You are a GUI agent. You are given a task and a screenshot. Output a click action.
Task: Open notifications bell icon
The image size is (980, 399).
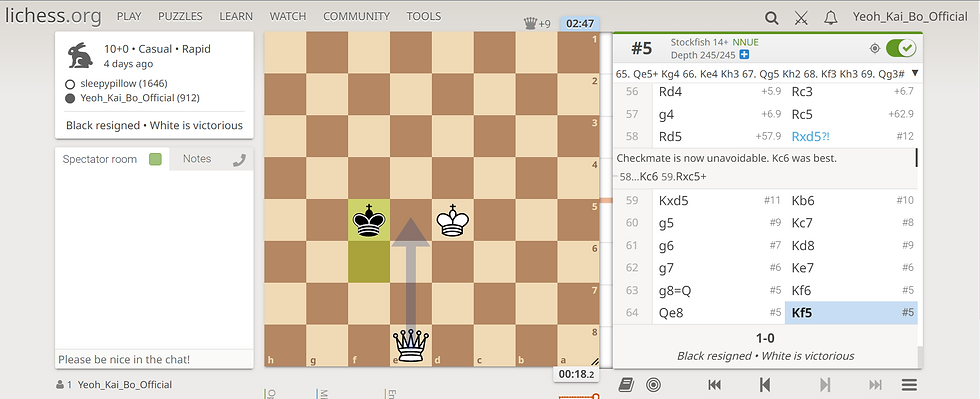tap(831, 18)
